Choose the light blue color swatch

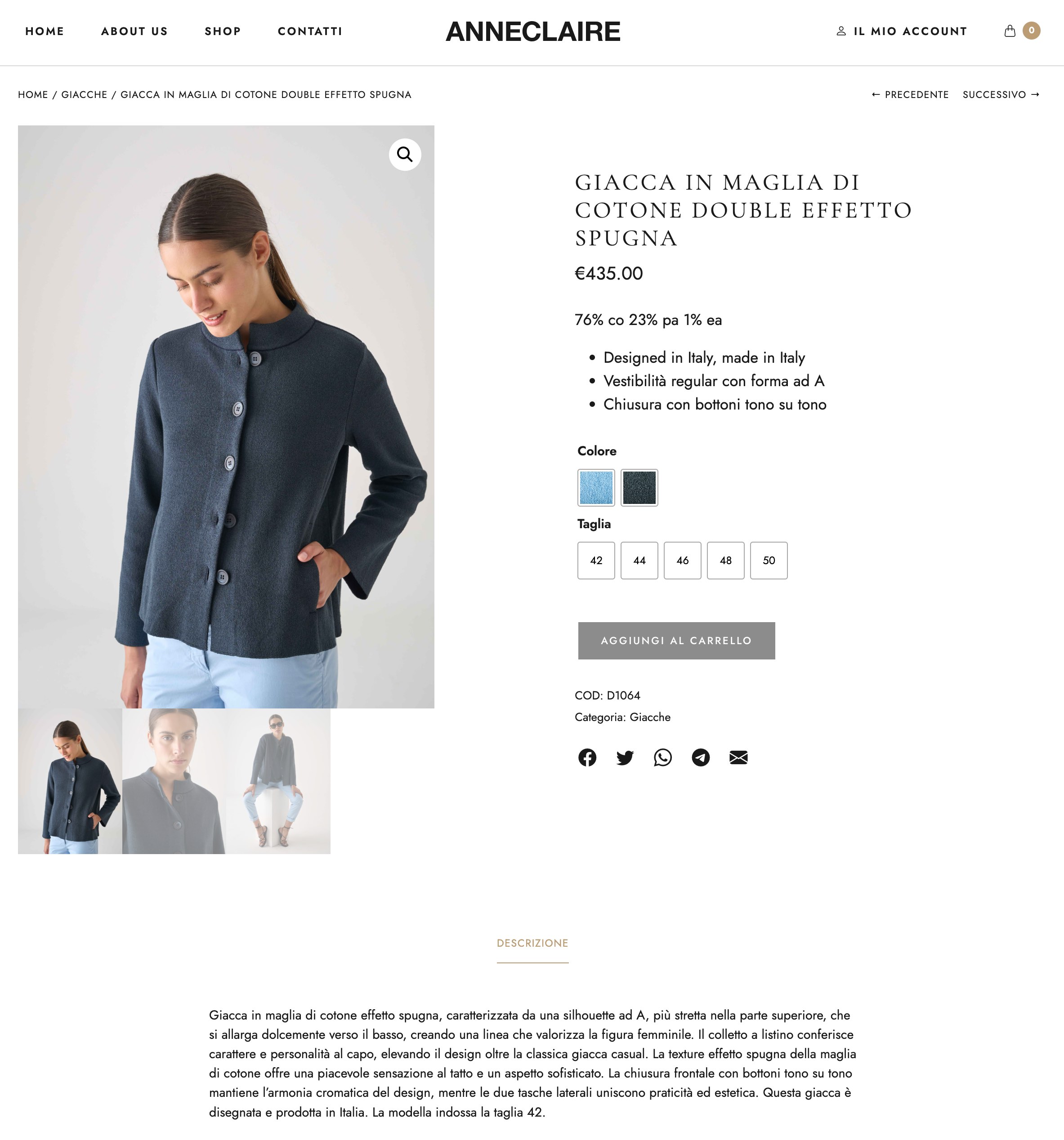click(x=596, y=487)
